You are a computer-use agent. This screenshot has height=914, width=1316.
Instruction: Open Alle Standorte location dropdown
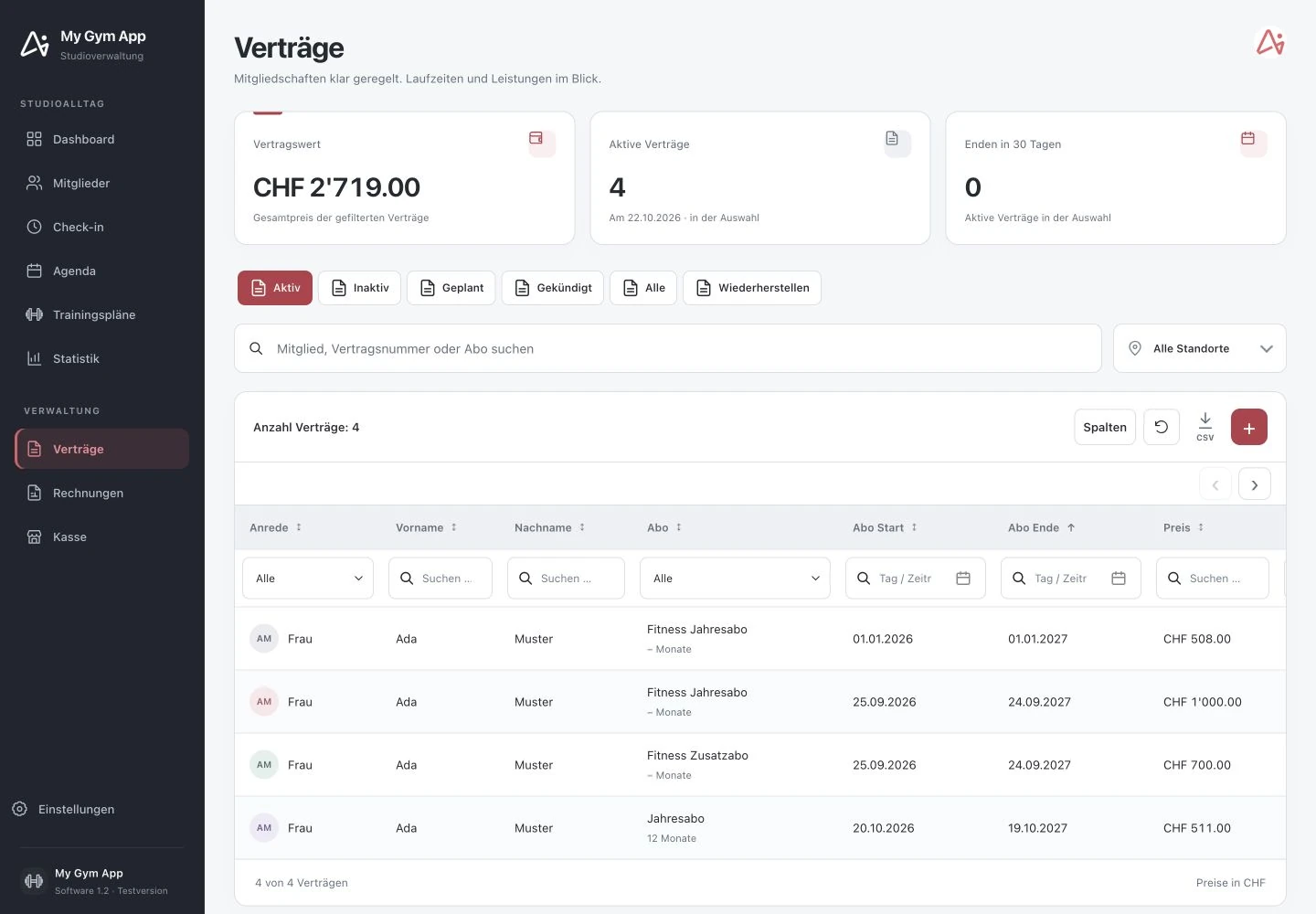pos(1199,348)
